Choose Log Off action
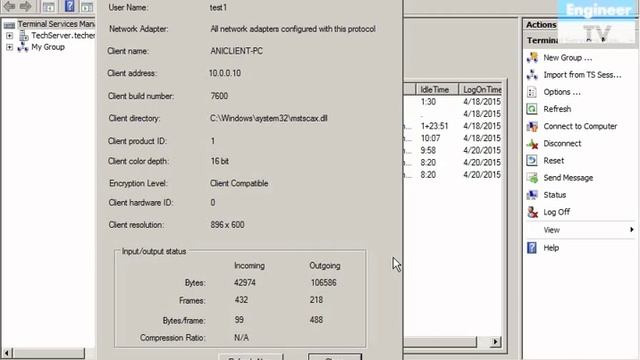This screenshot has width=640, height=360. (557, 212)
